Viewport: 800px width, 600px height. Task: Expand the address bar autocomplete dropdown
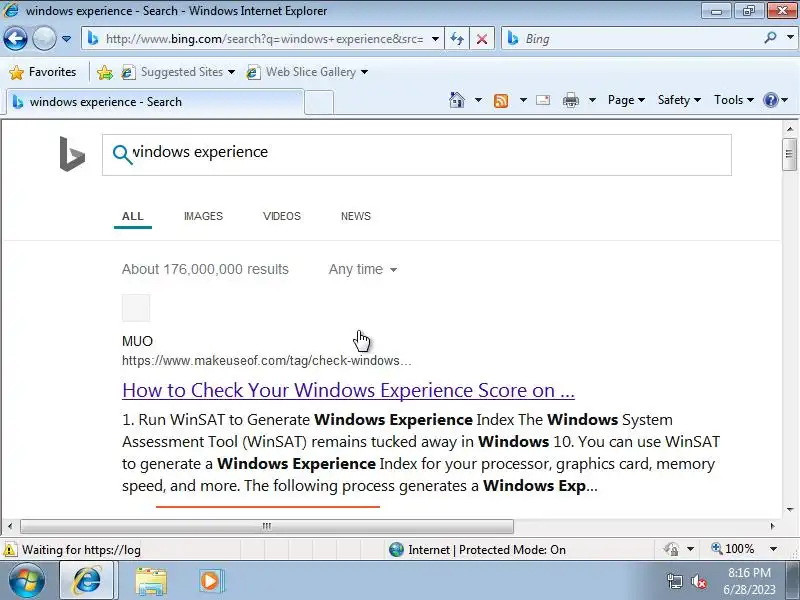point(435,39)
